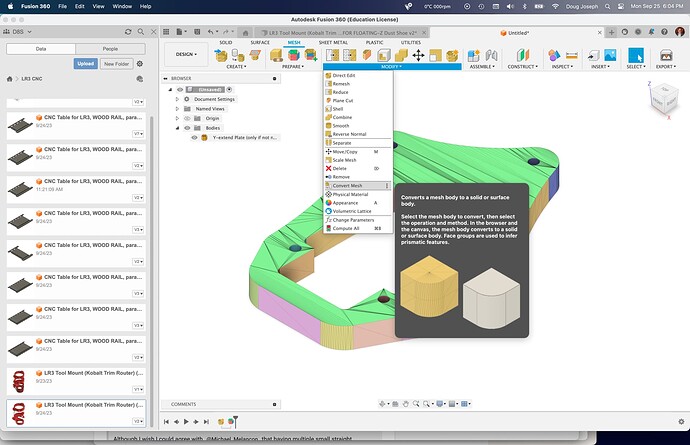Open the Prepare dropdown menu
The image size is (690, 445).
click(x=292, y=67)
